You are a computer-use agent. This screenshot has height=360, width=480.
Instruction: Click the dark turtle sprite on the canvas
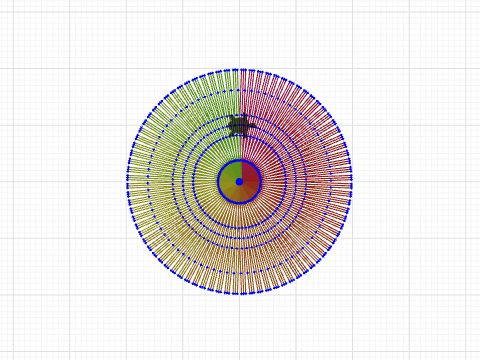[x=242, y=126]
